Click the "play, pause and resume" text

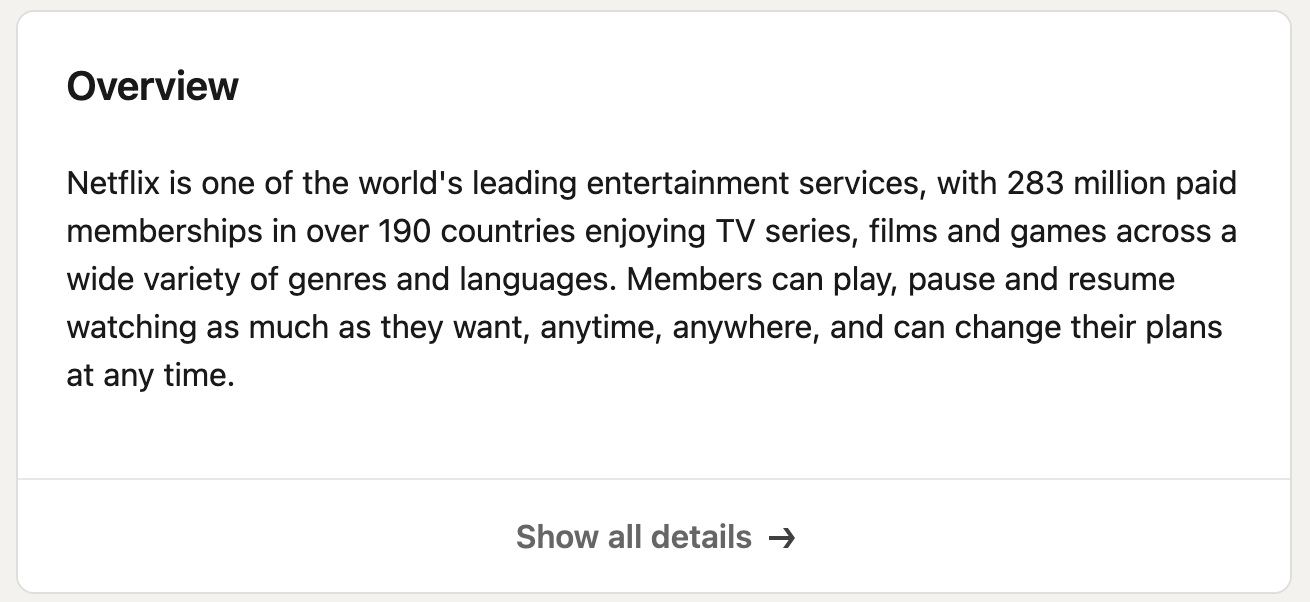point(1004,280)
